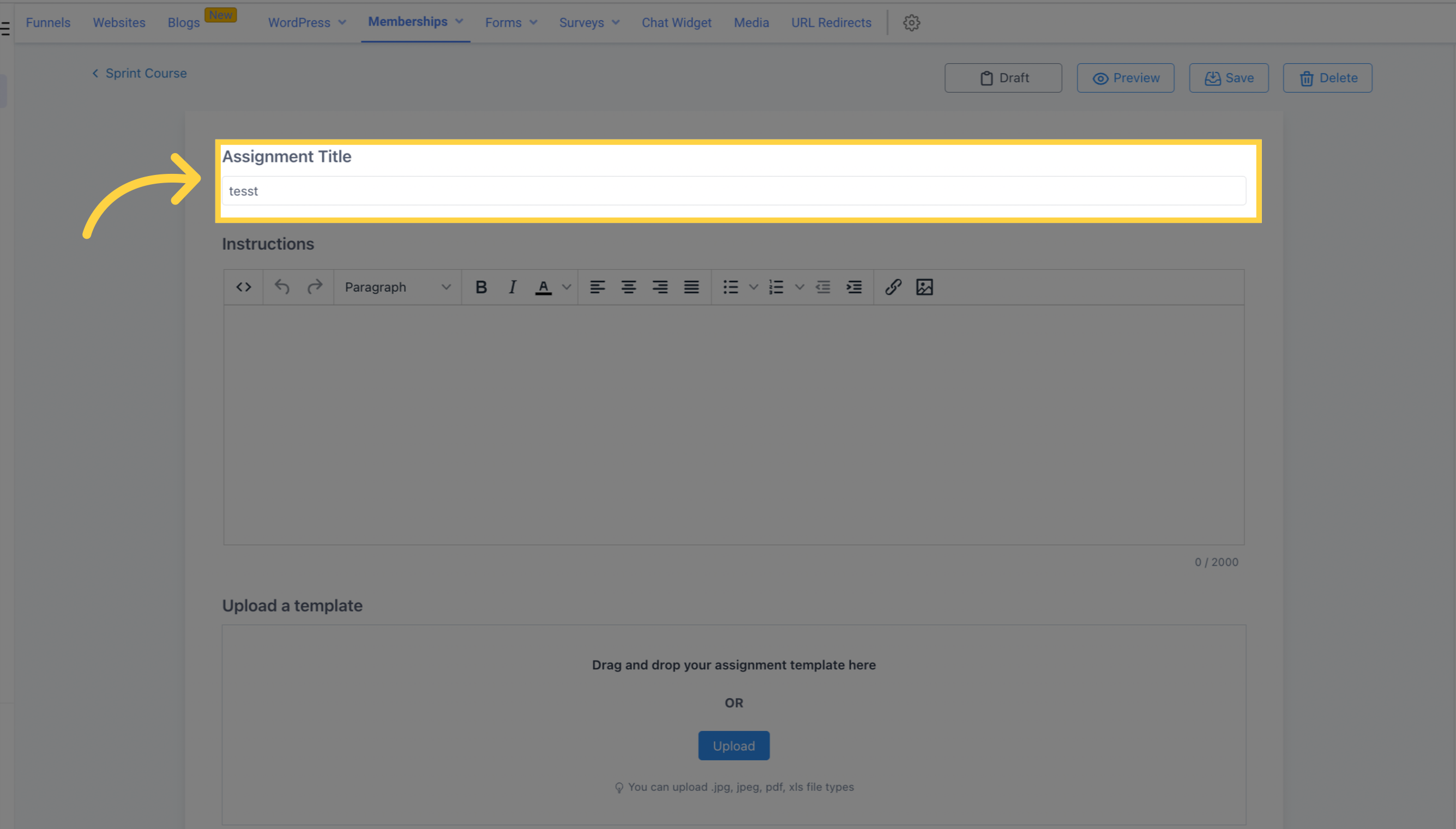
Task: Undo the last edit in Instructions
Action: coord(282,287)
